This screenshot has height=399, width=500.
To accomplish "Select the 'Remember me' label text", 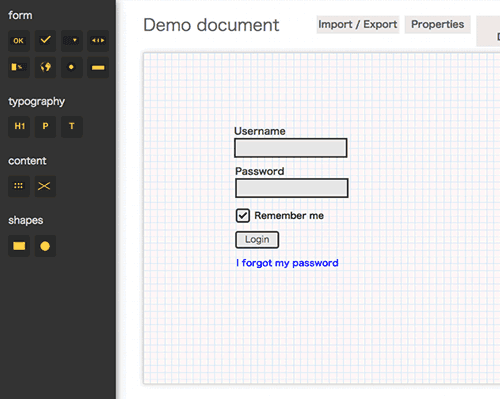I will pyautogui.click(x=289, y=216).
